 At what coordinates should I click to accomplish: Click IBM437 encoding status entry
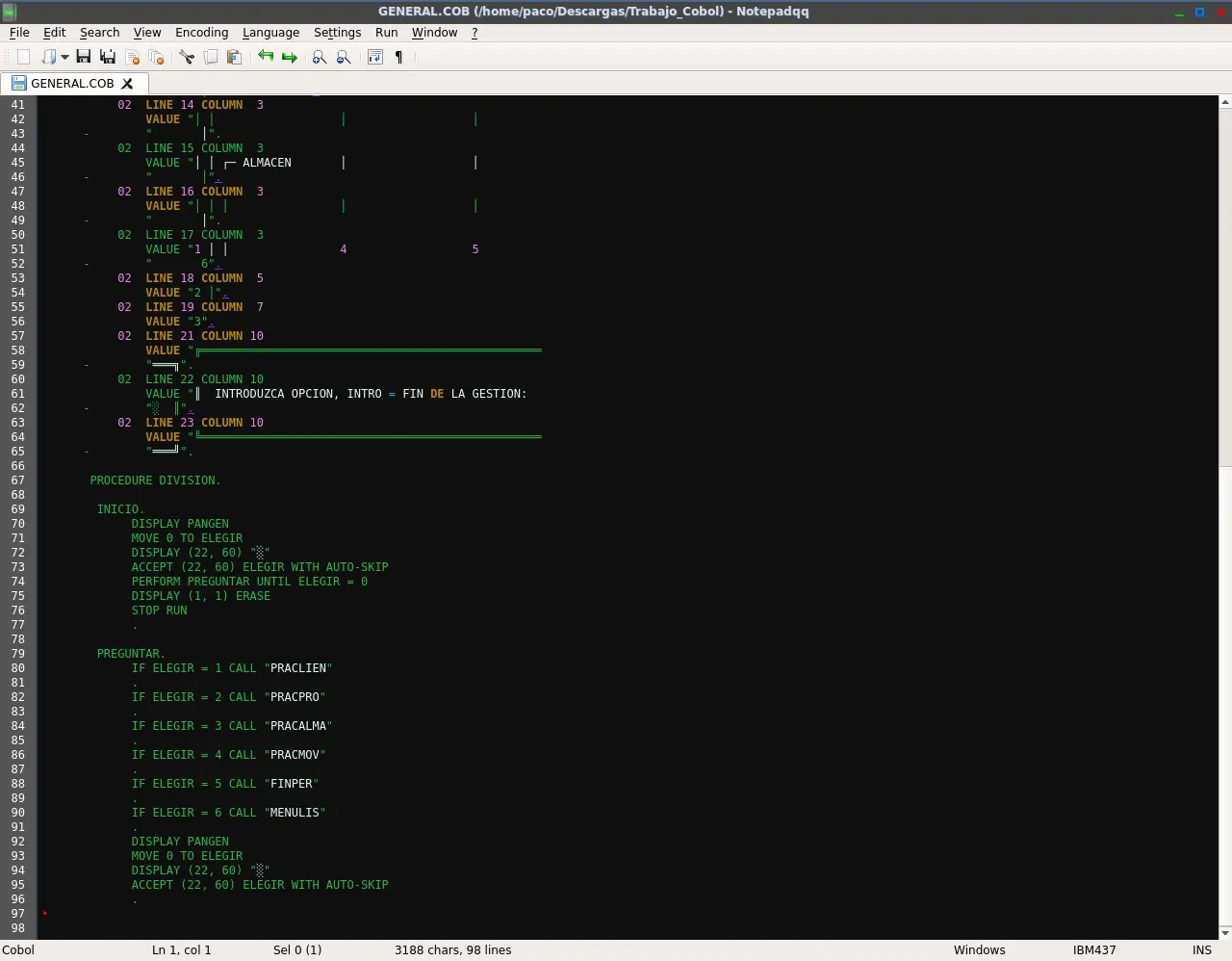pyautogui.click(x=1094, y=949)
